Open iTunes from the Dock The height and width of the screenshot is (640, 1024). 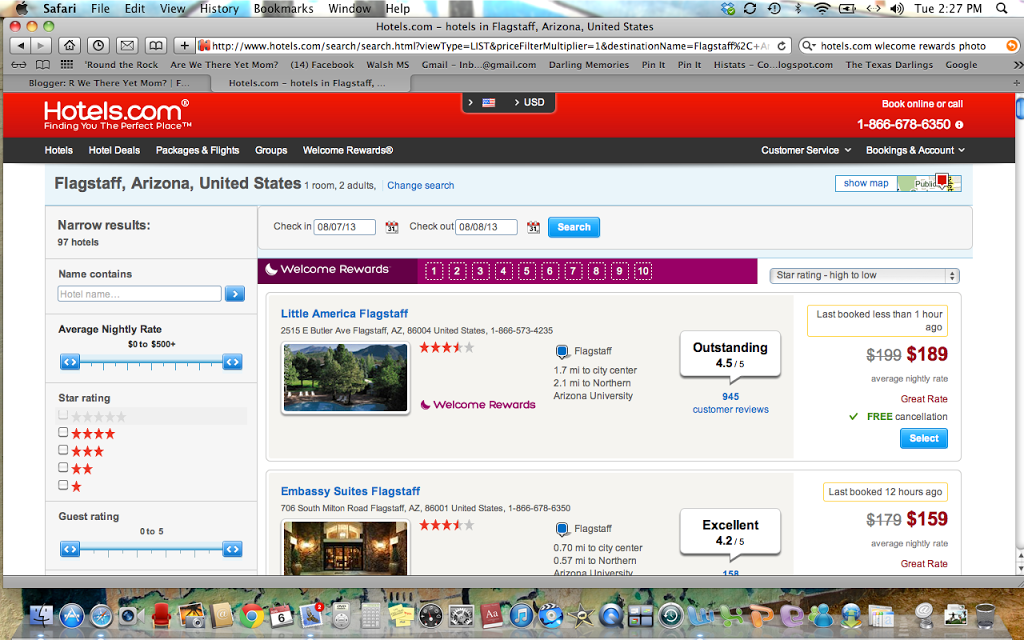point(521,616)
